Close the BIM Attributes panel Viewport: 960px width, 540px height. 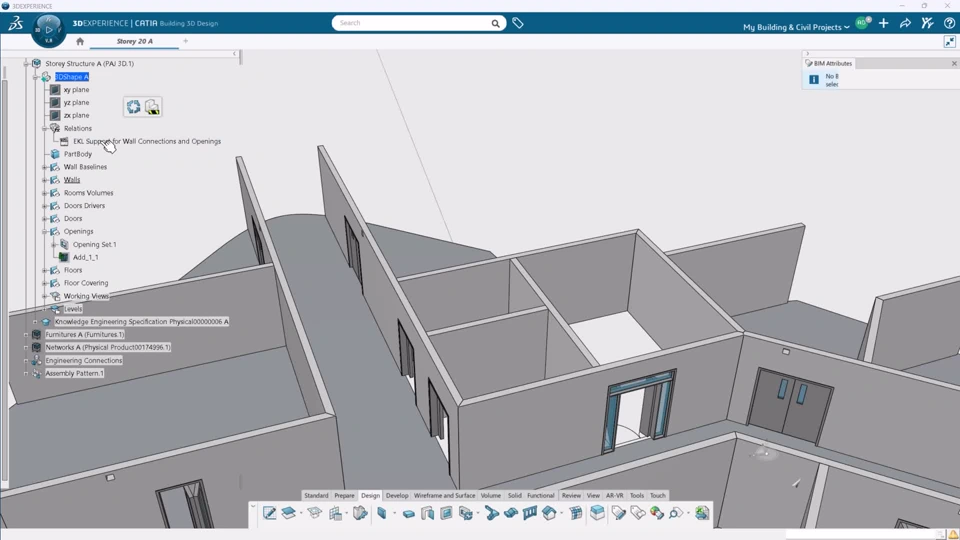click(x=954, y=64)
